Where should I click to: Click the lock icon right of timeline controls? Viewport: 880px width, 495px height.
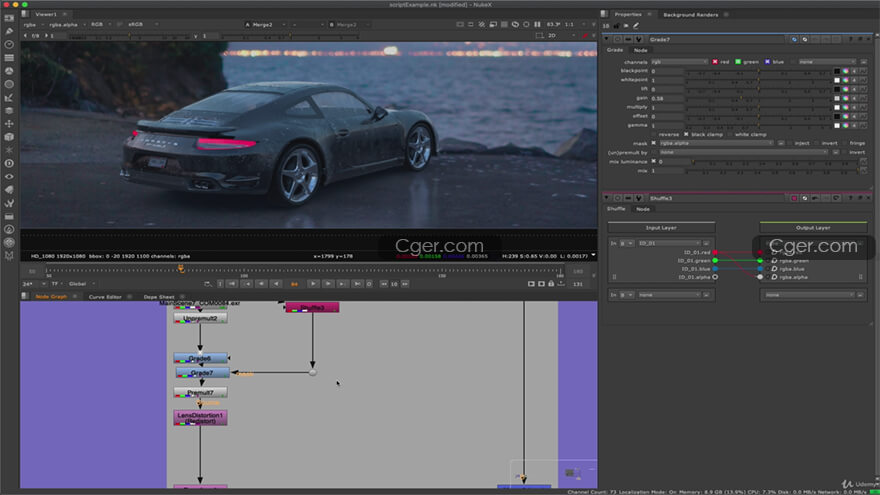[551, 284]
